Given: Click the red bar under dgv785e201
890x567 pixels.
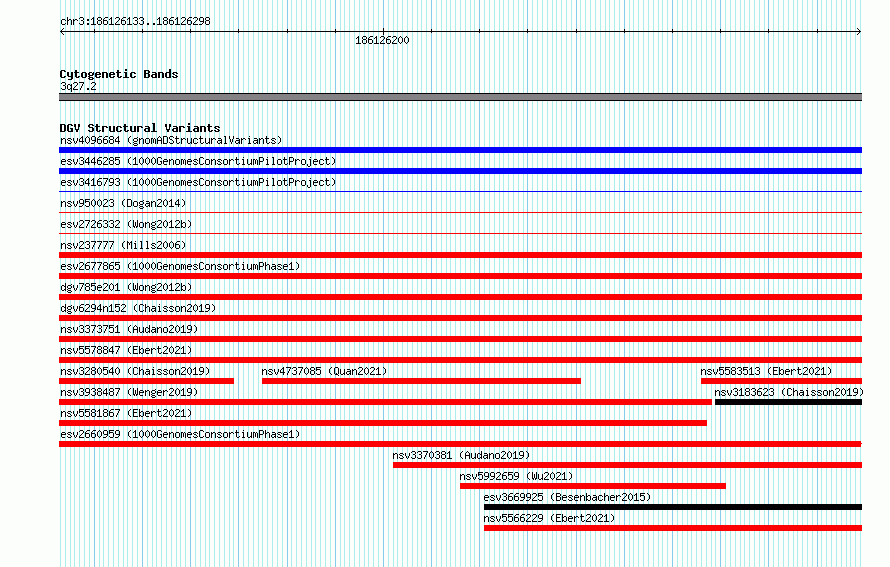Looking at the screenshot, I should pyautogui.click(x=460, y=297).
